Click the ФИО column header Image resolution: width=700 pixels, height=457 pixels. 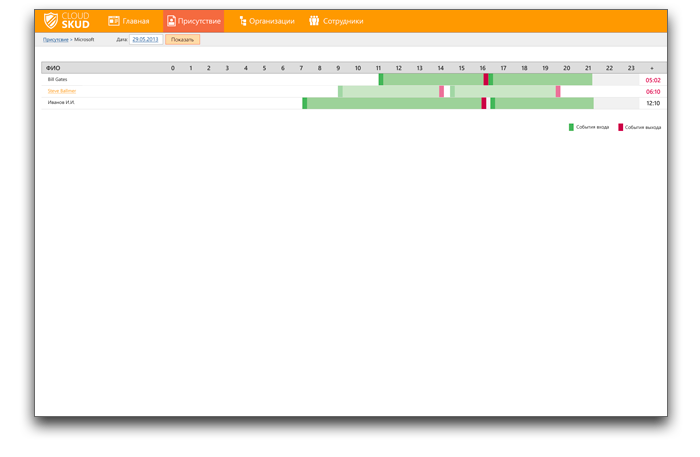(x=53, y=67)
